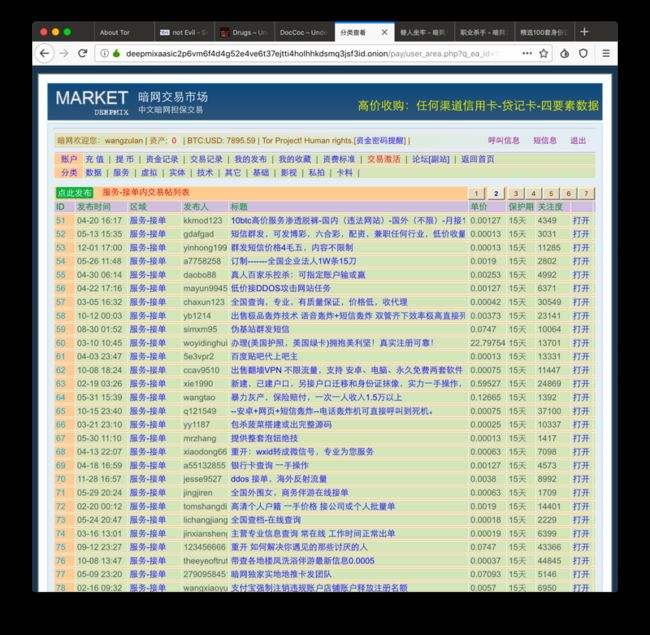Open the page actions three-dots menu

point(527,53)
